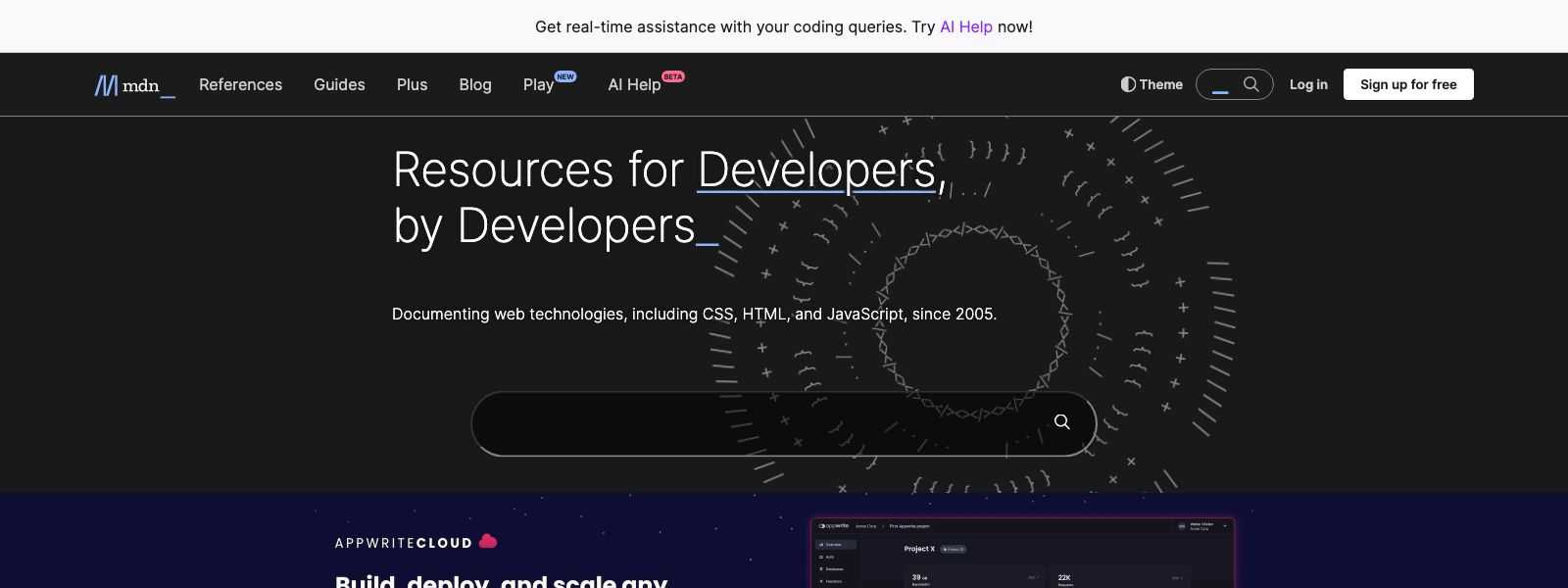The width and height of the screenshot is (1568, 588).
Task: Click the tagline mentioning 'since 2005'
Action: 694,314
